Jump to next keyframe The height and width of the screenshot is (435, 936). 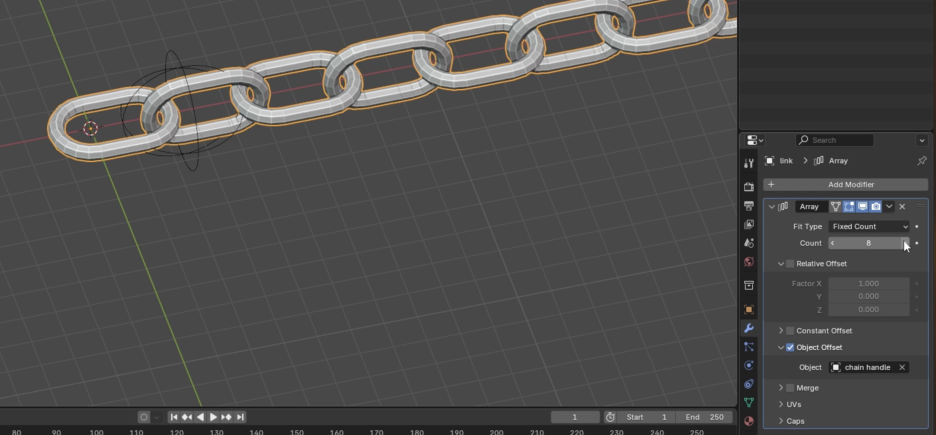[227, 417]
